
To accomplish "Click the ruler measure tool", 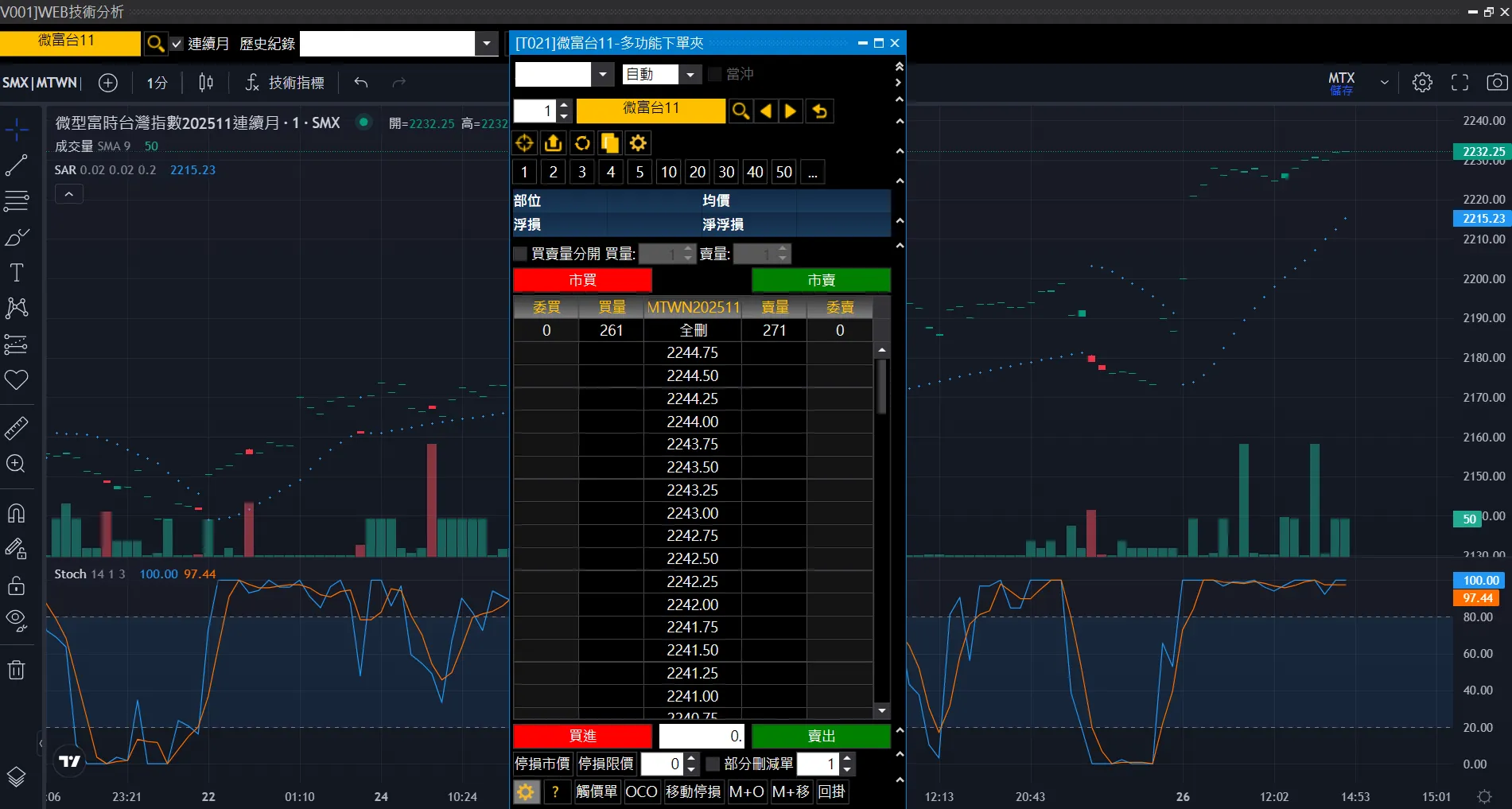I will [17, 429].
